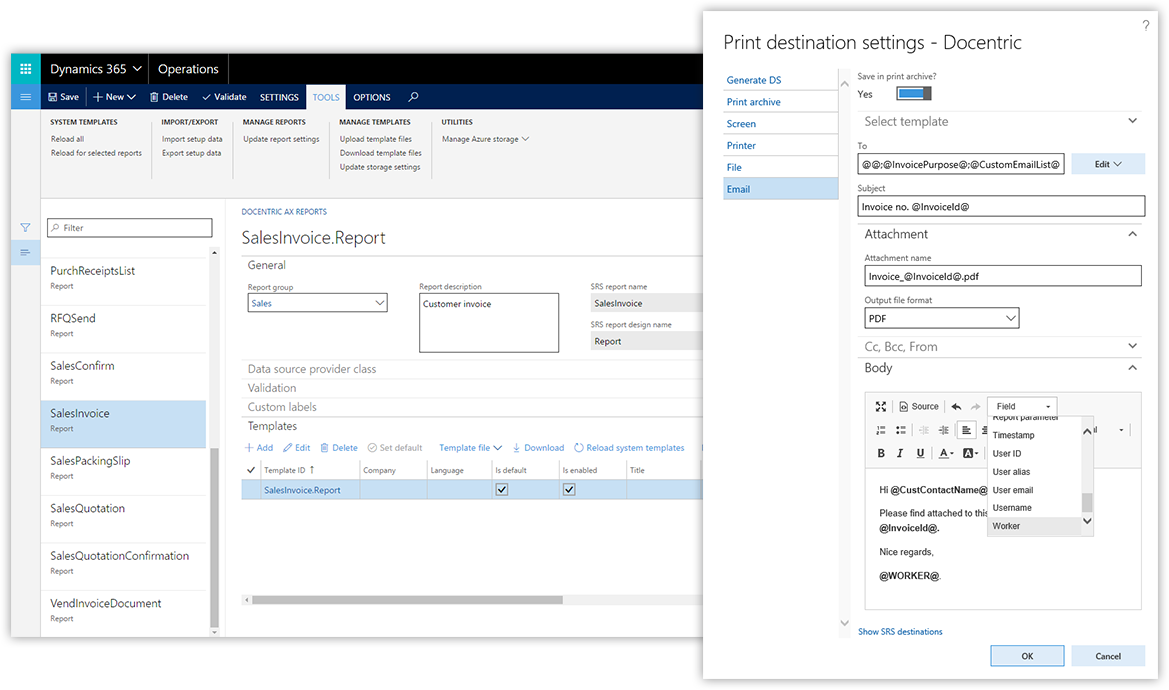Open the Manage Azure storage dropdown

pos(485,139)
